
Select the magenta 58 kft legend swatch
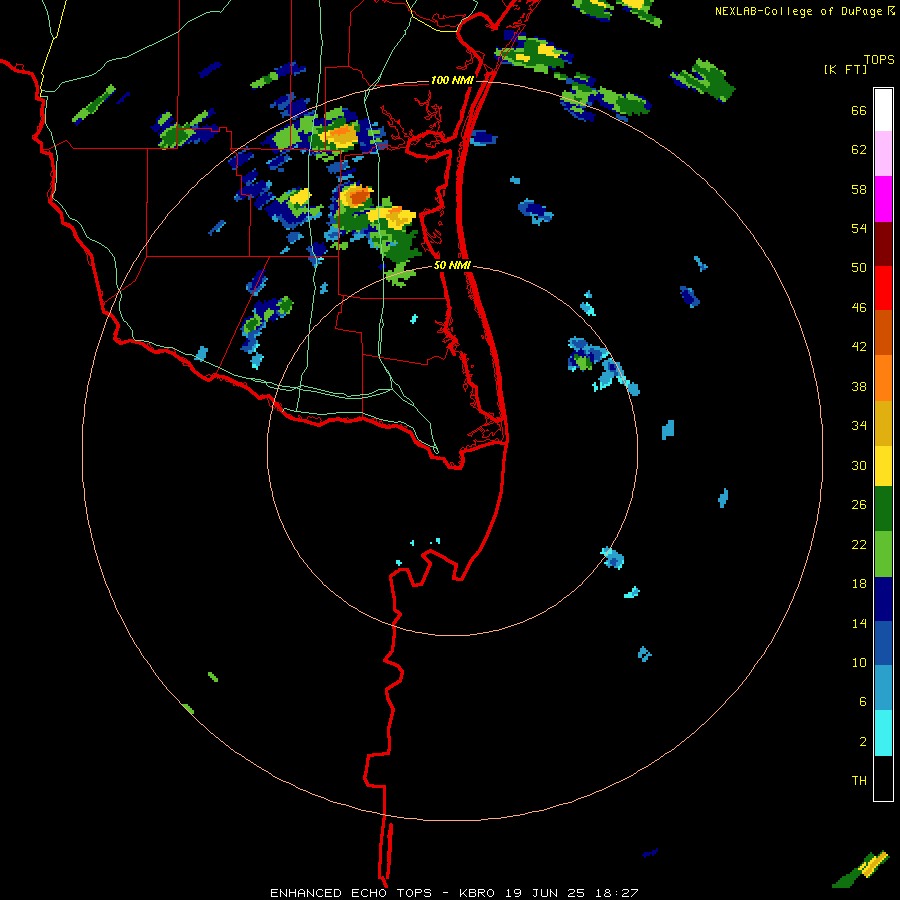click(883, 199)
